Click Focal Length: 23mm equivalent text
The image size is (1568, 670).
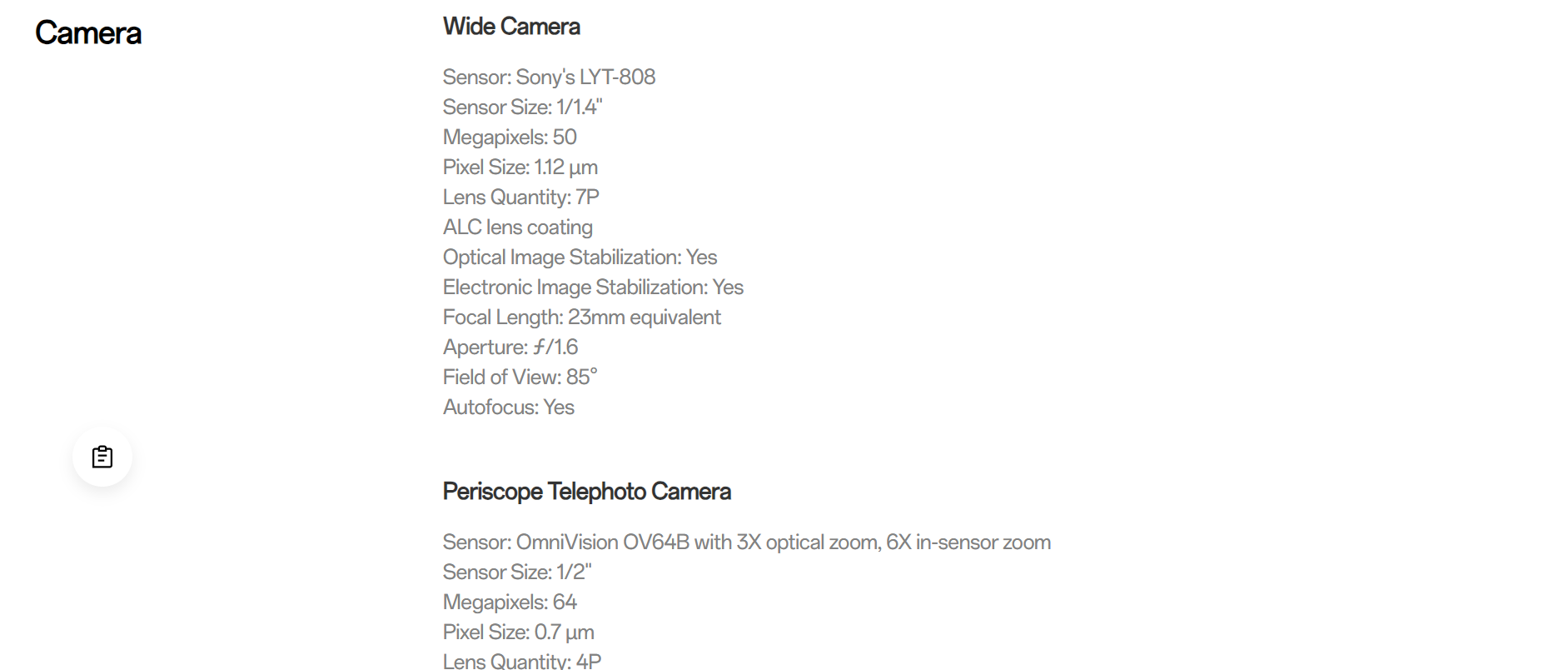582,317
